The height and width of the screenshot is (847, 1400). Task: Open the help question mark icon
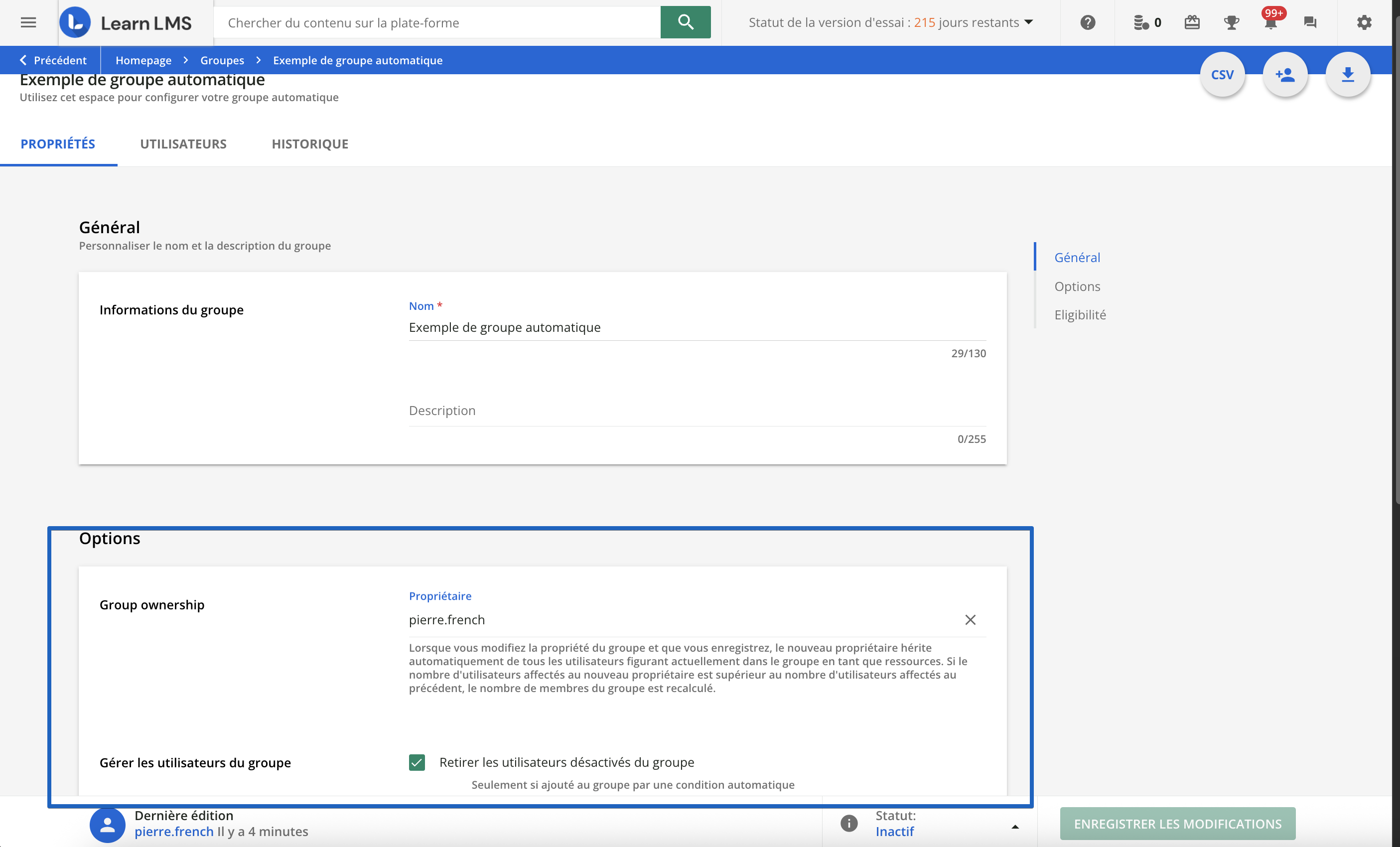[x=1088, y=23]
